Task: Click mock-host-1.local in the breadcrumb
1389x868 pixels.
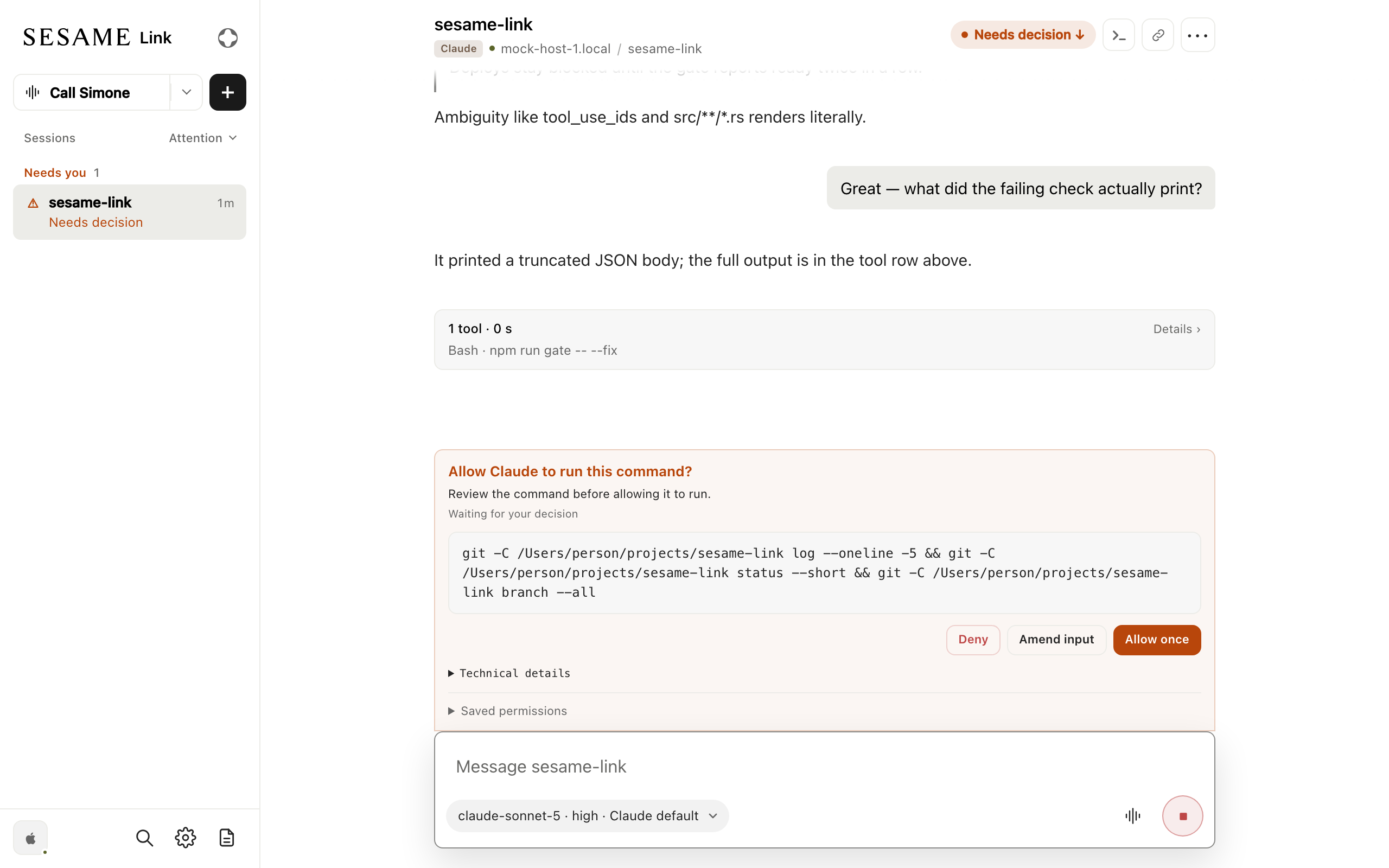Action: [555, 49]
